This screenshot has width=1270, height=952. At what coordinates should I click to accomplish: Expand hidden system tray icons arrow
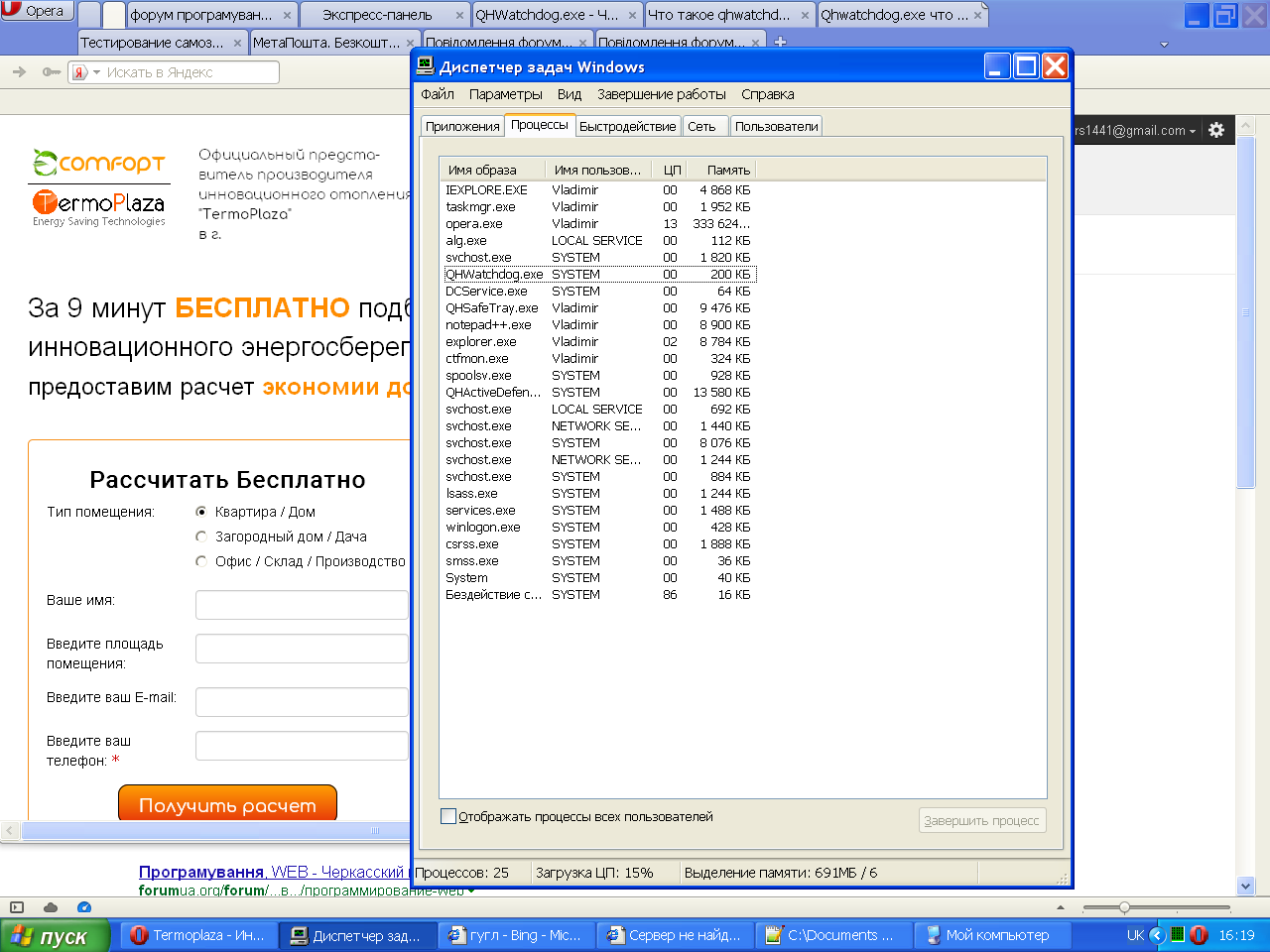point(1157,935)
